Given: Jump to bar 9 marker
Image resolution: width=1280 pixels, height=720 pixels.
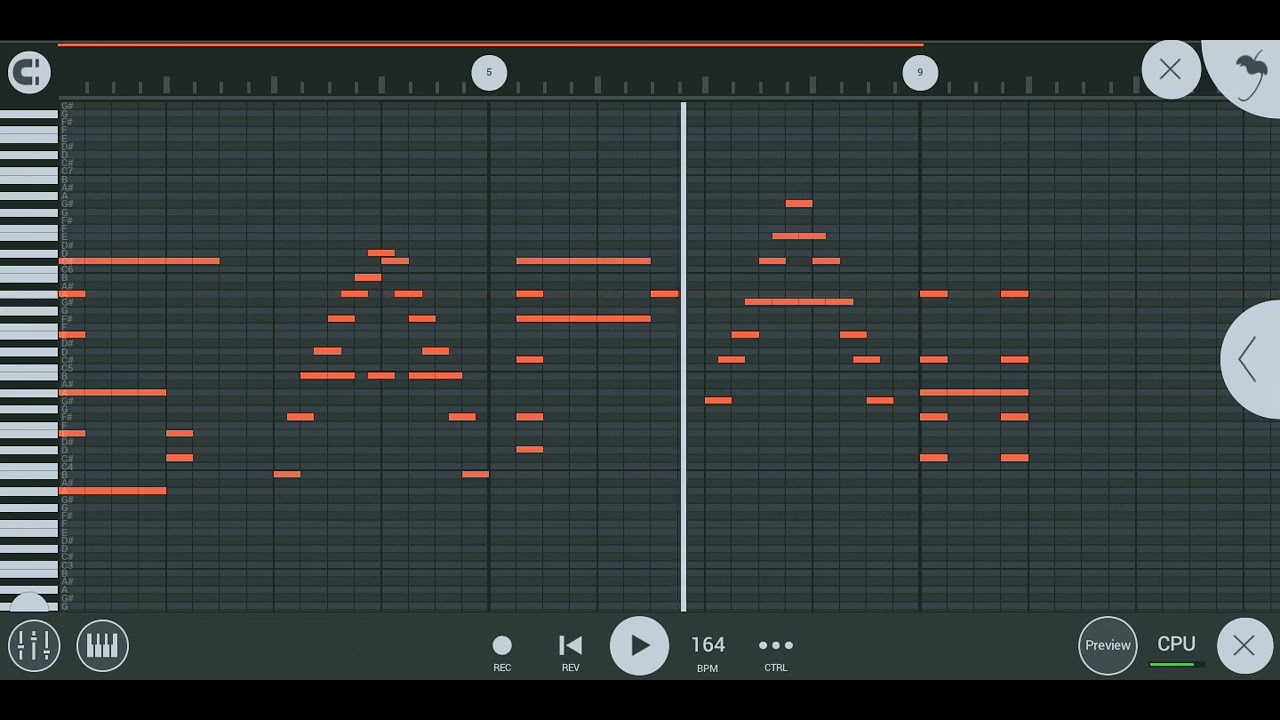Looking at the screenshot, I should (920, 72).
